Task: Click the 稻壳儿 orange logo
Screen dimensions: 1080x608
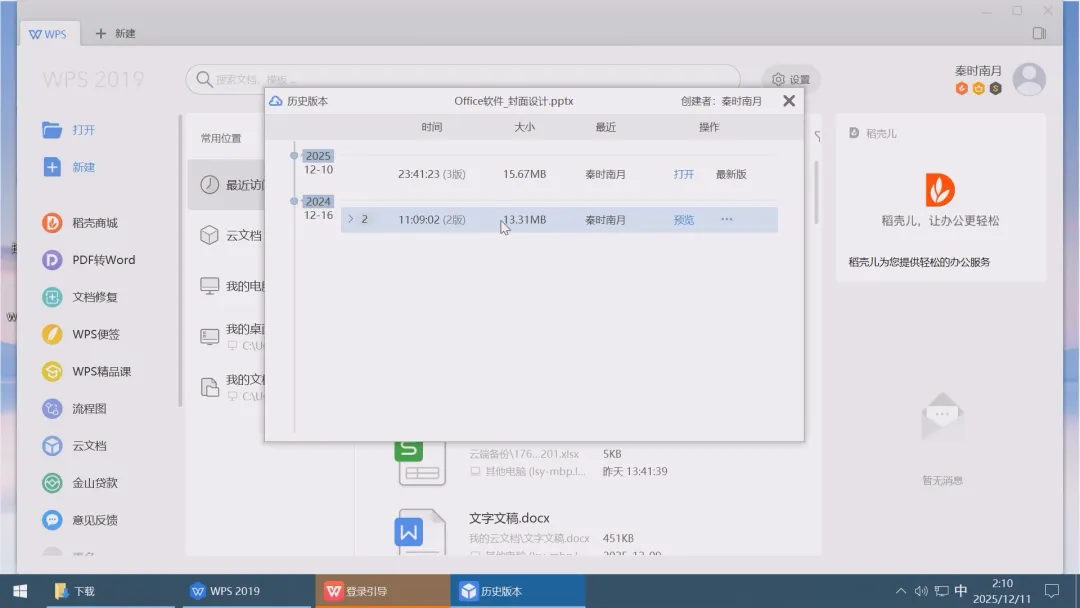Action: click(x=940, y=190)
